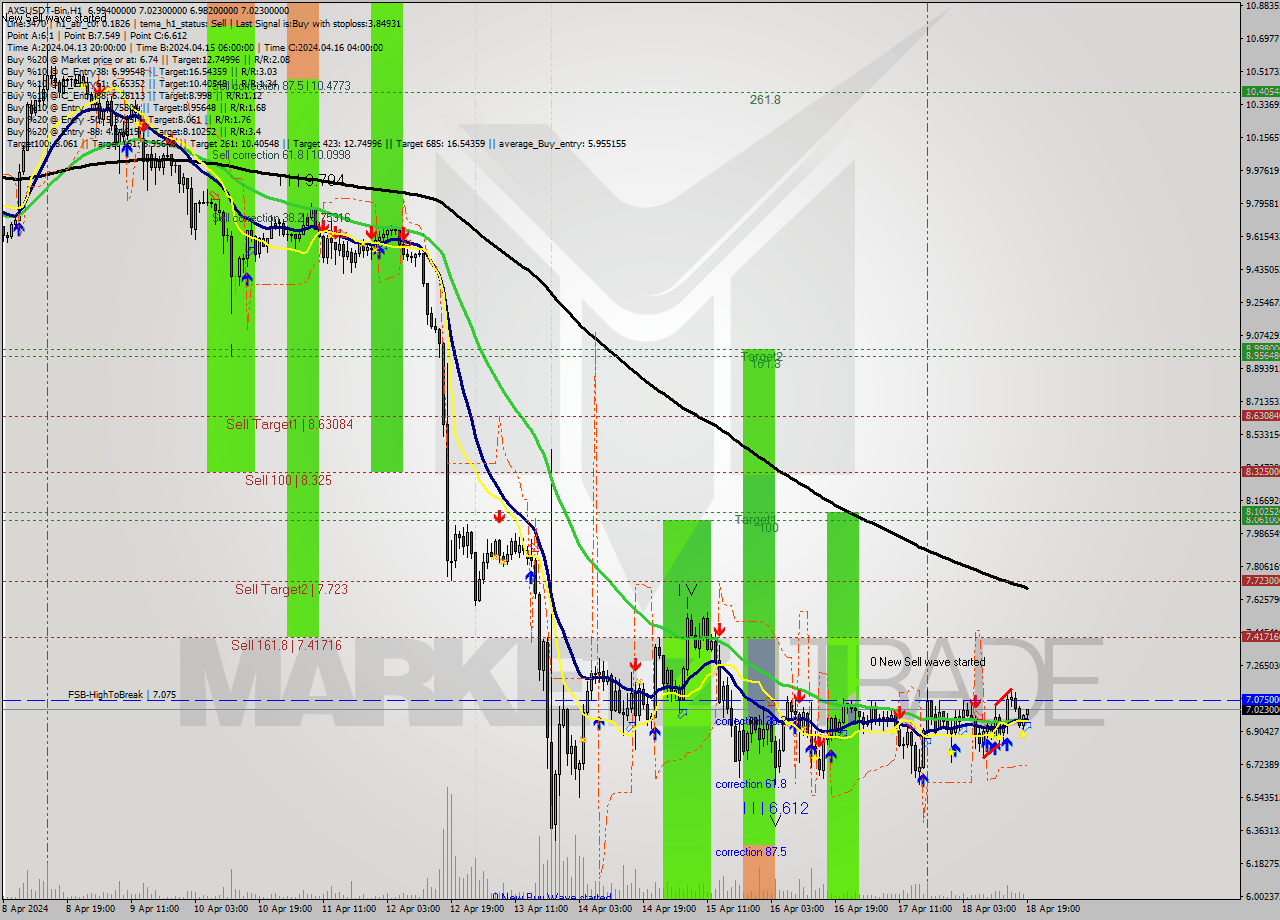Click the '11 Apr 11:00' time label
The image size is (1280, 920).
pyautogui.click(x=349, y=909)
